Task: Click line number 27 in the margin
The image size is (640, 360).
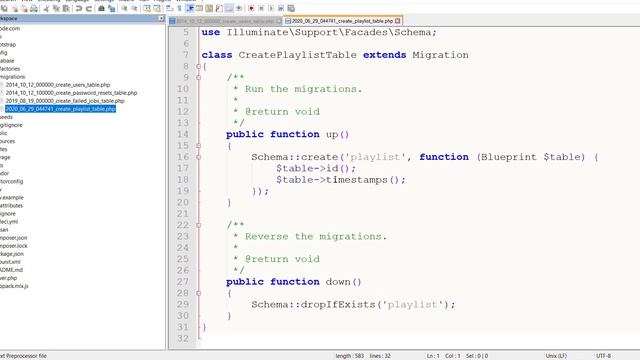Action: pyautogui.click(x=183, y=282)
